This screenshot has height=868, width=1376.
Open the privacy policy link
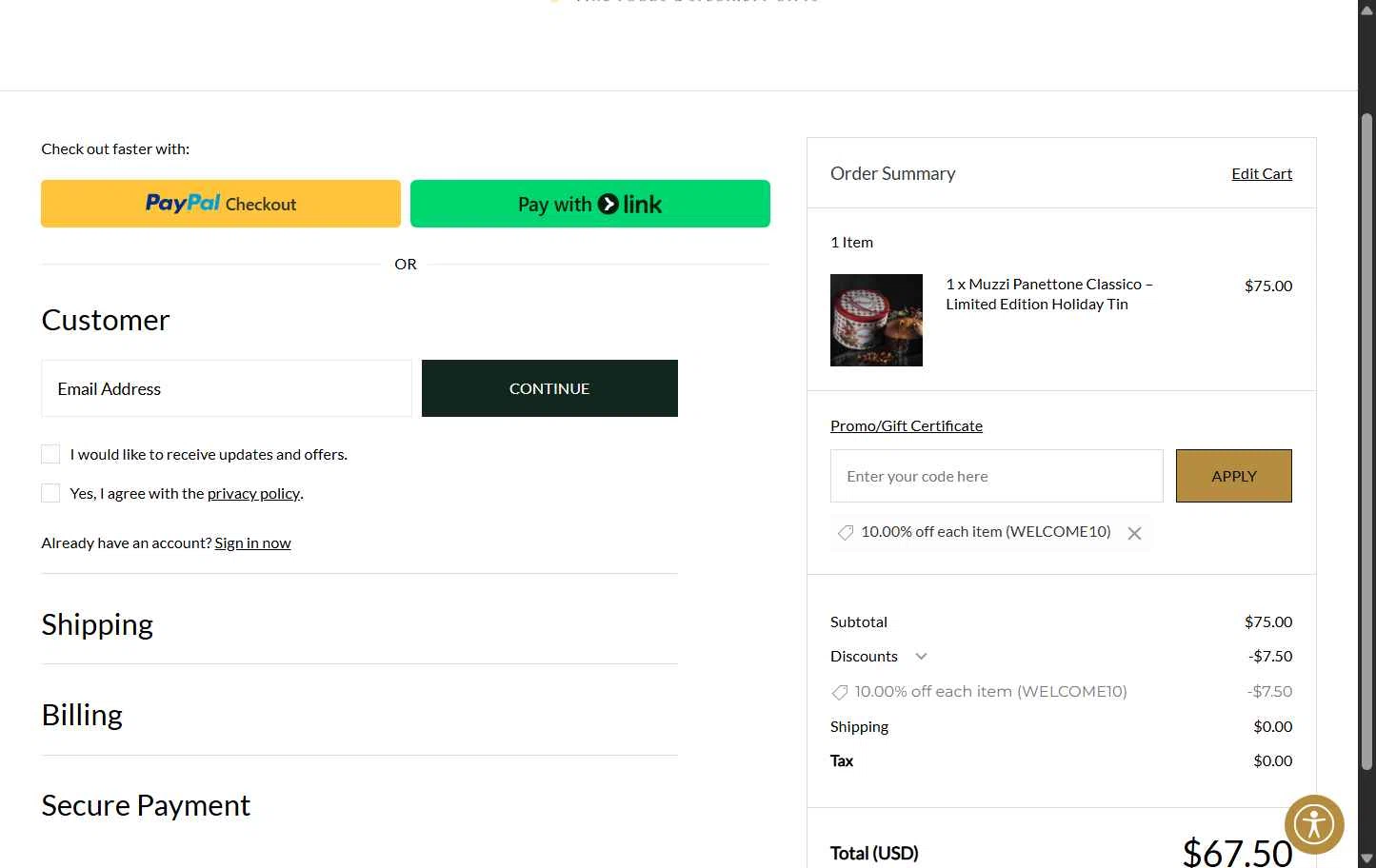[x=253, y=493]
